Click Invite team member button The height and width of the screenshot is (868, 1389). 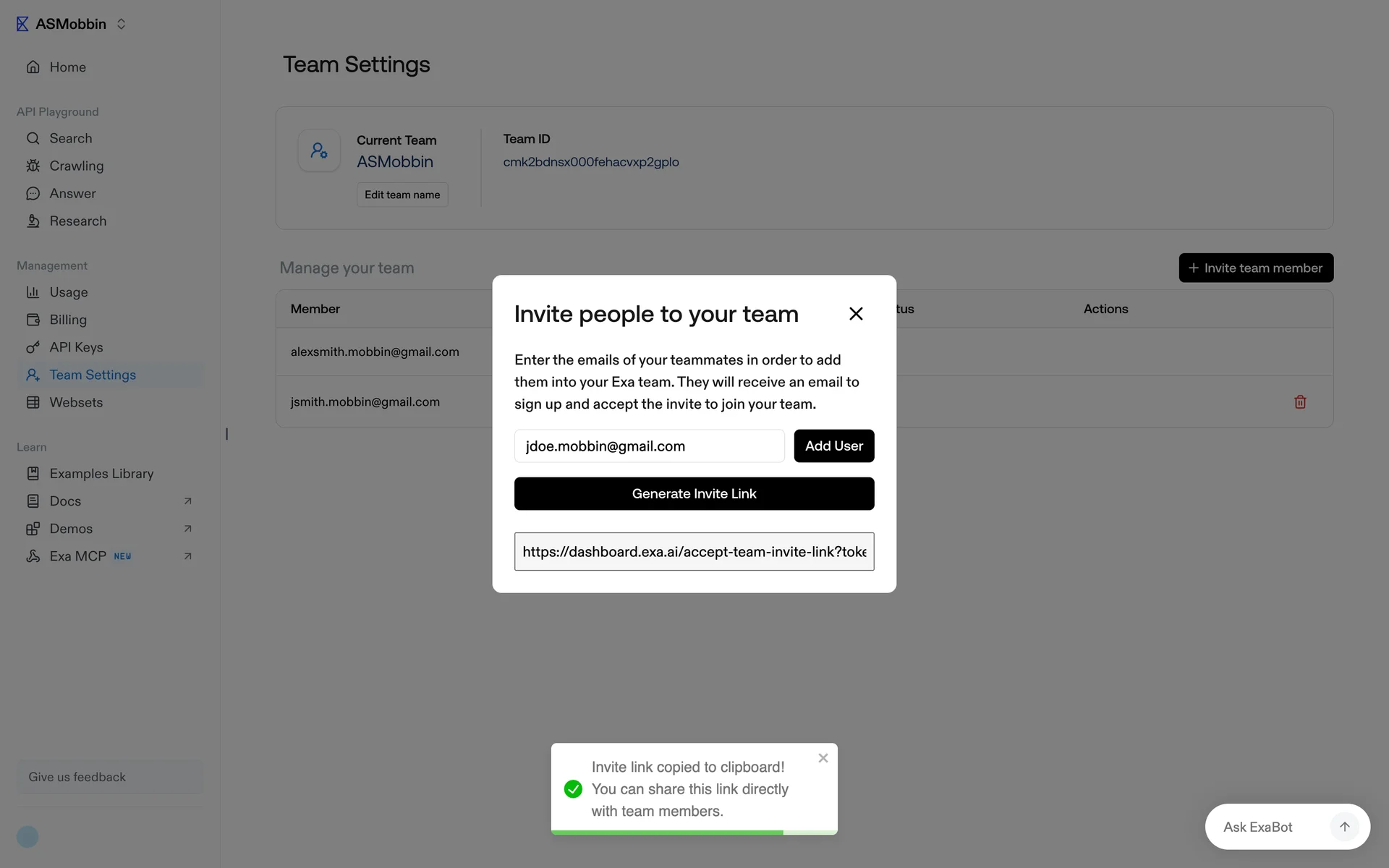click(1255, 268)
